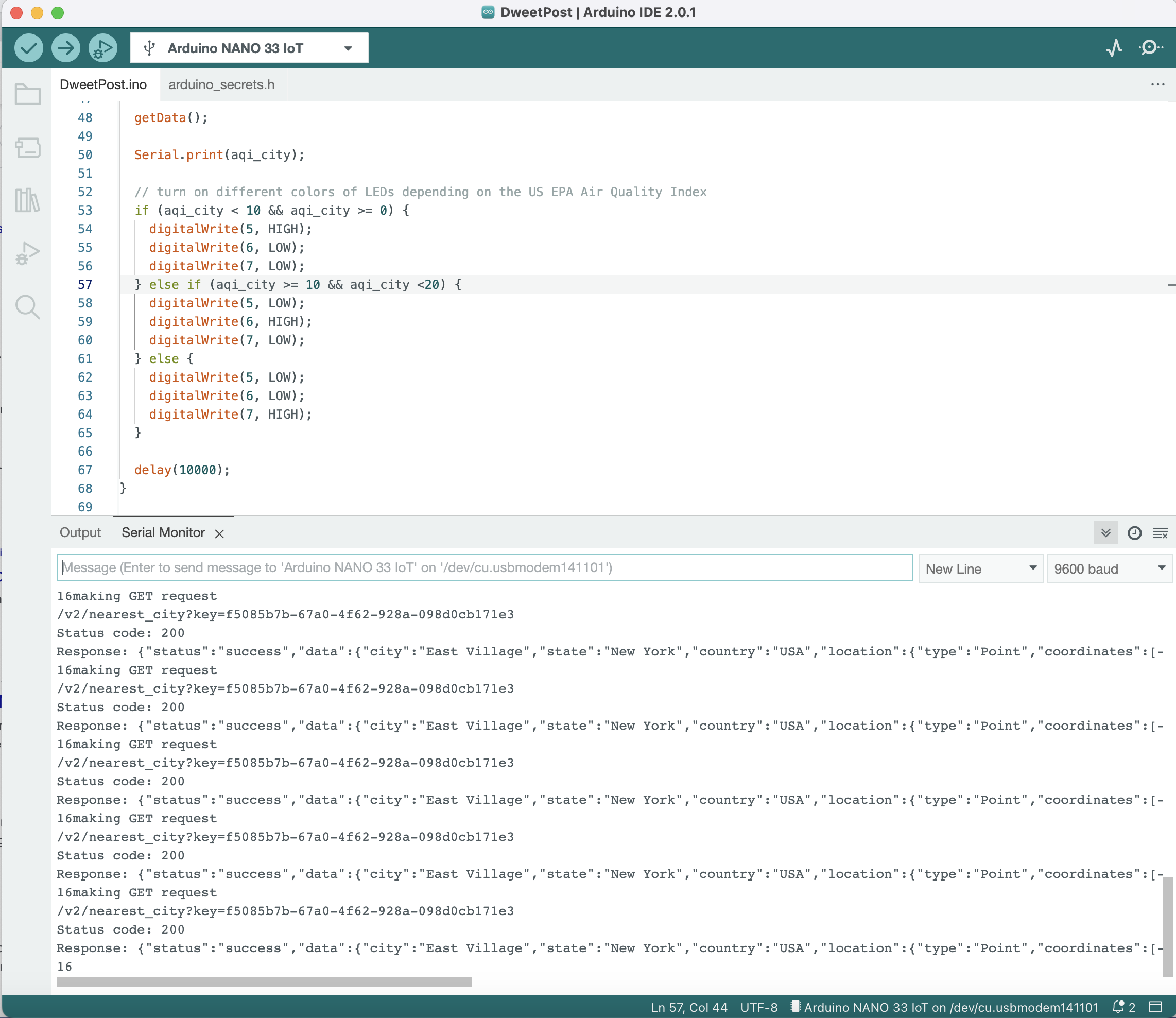Click the board port status bar entry
The width and height of the screenshot is (1176, 1018).
(945, 1007)
